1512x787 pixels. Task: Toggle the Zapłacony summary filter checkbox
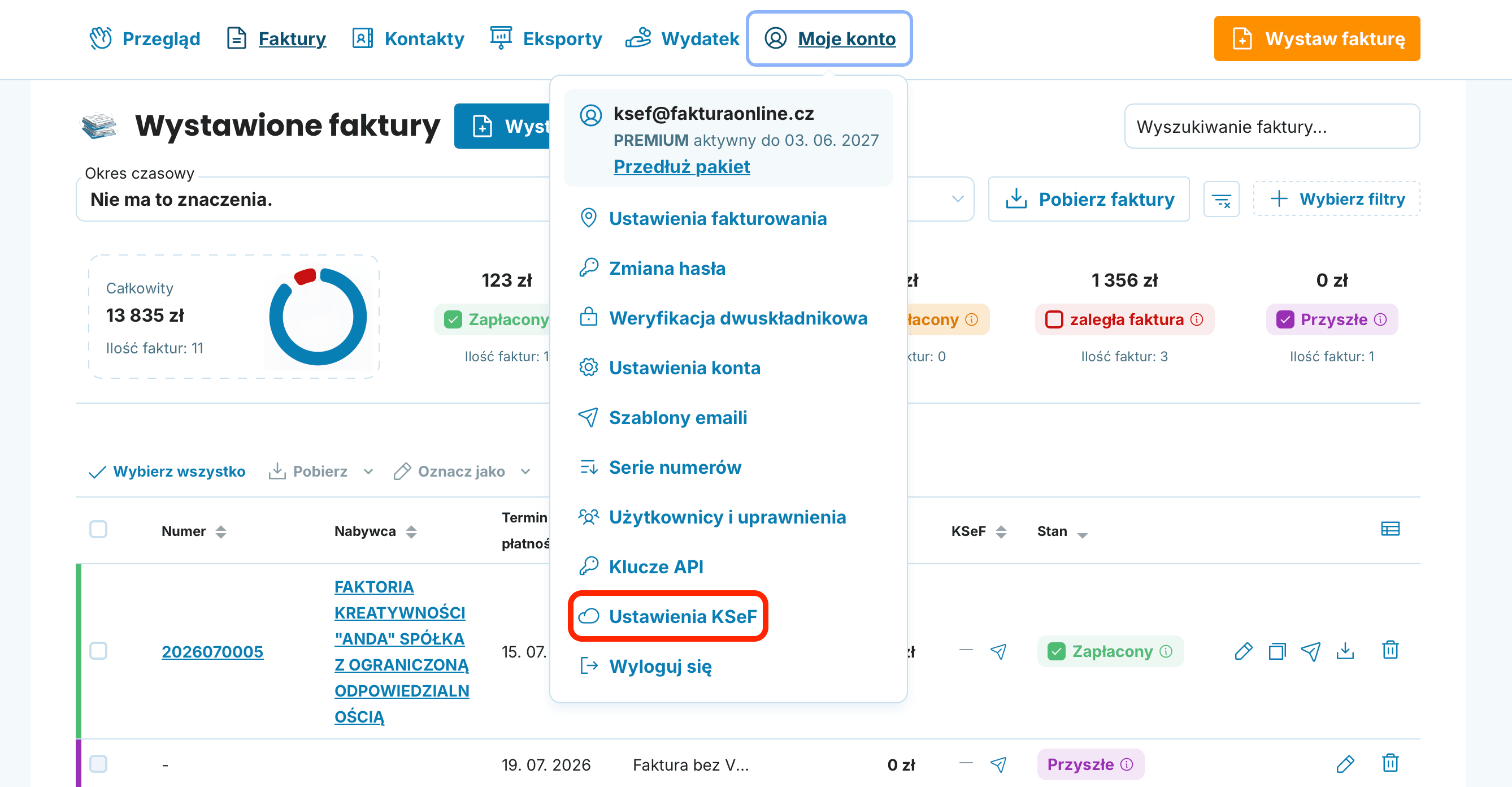(453, 319)
